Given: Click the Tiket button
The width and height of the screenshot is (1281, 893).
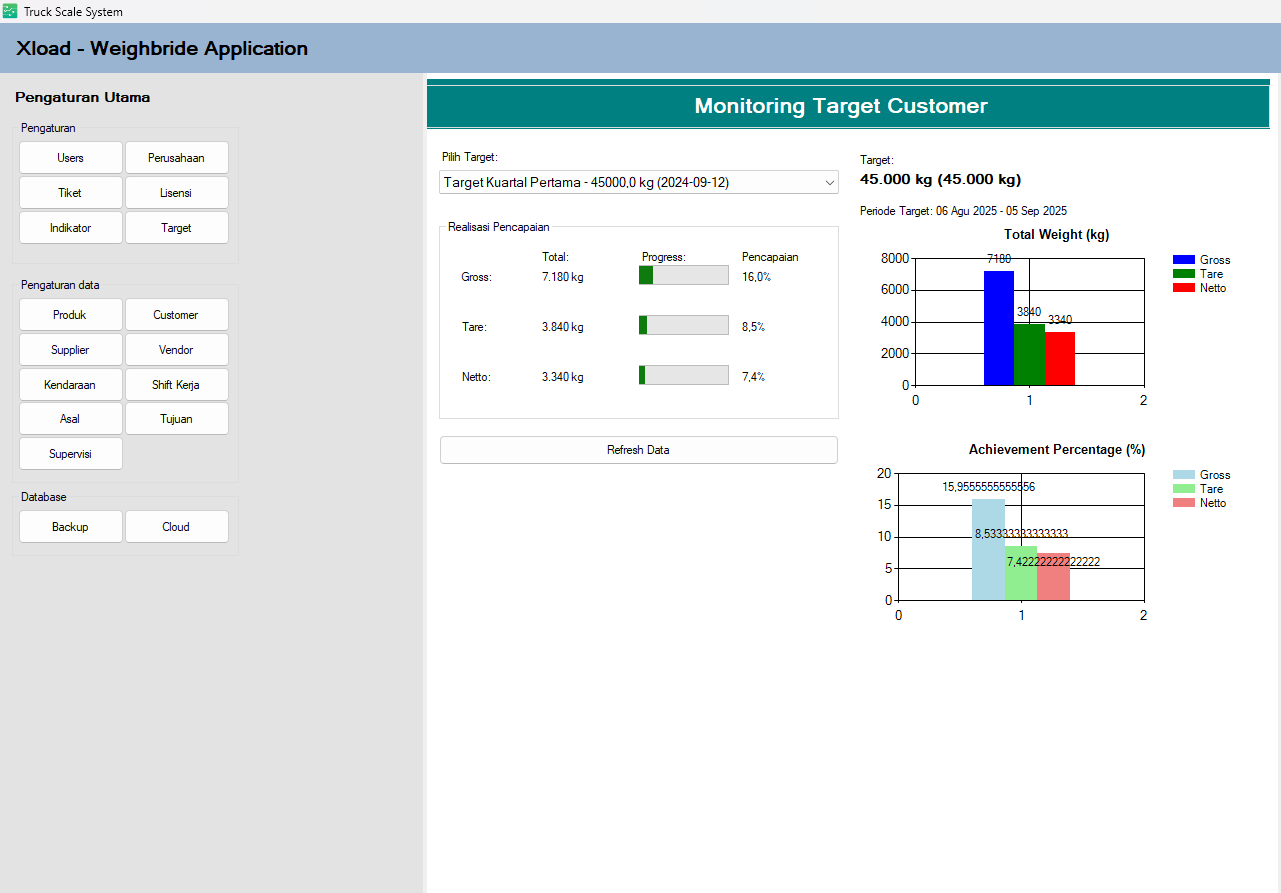Looking at the screenshot, I should (71, 193).
